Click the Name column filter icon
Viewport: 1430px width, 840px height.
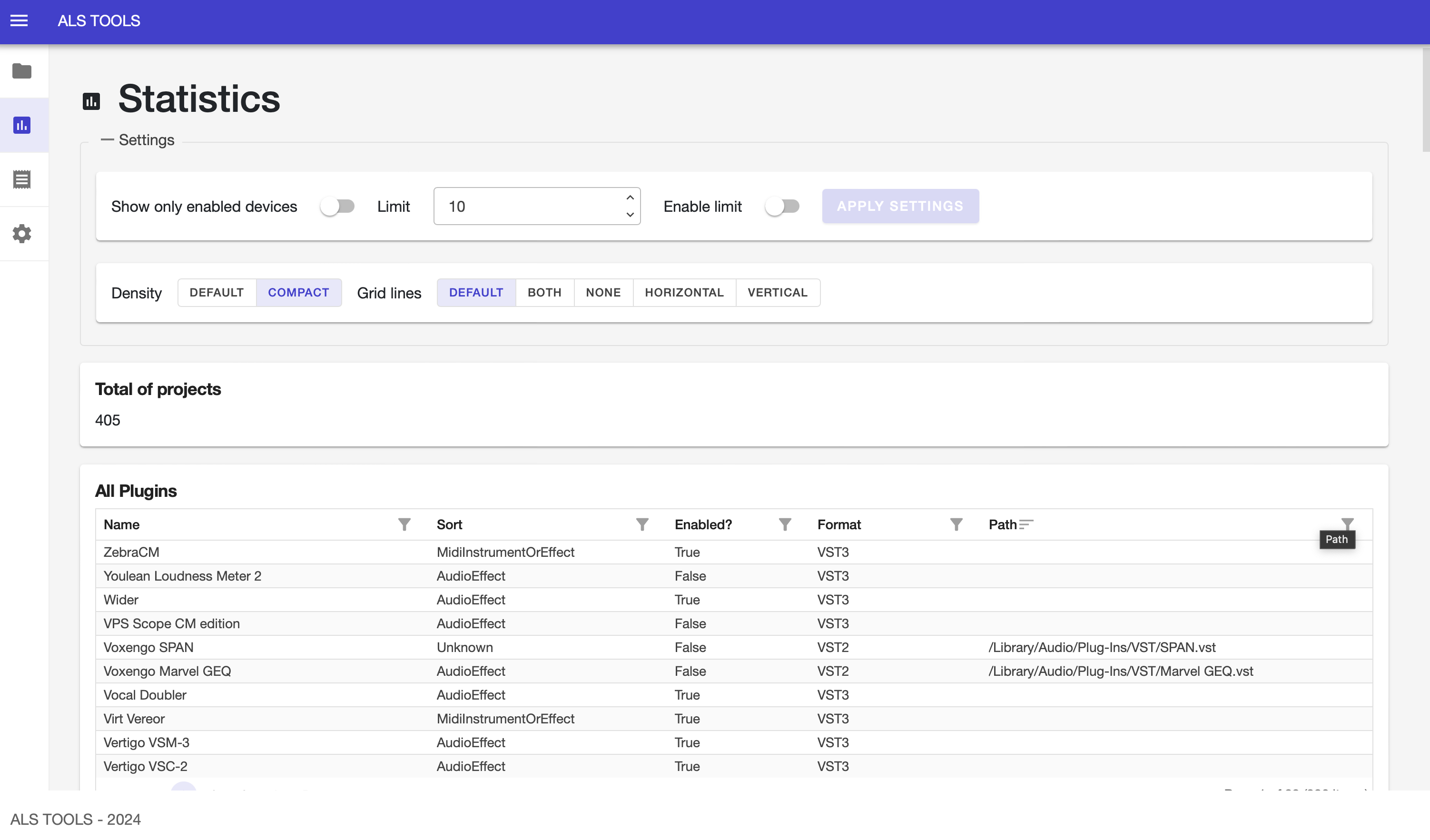(404, 524)
